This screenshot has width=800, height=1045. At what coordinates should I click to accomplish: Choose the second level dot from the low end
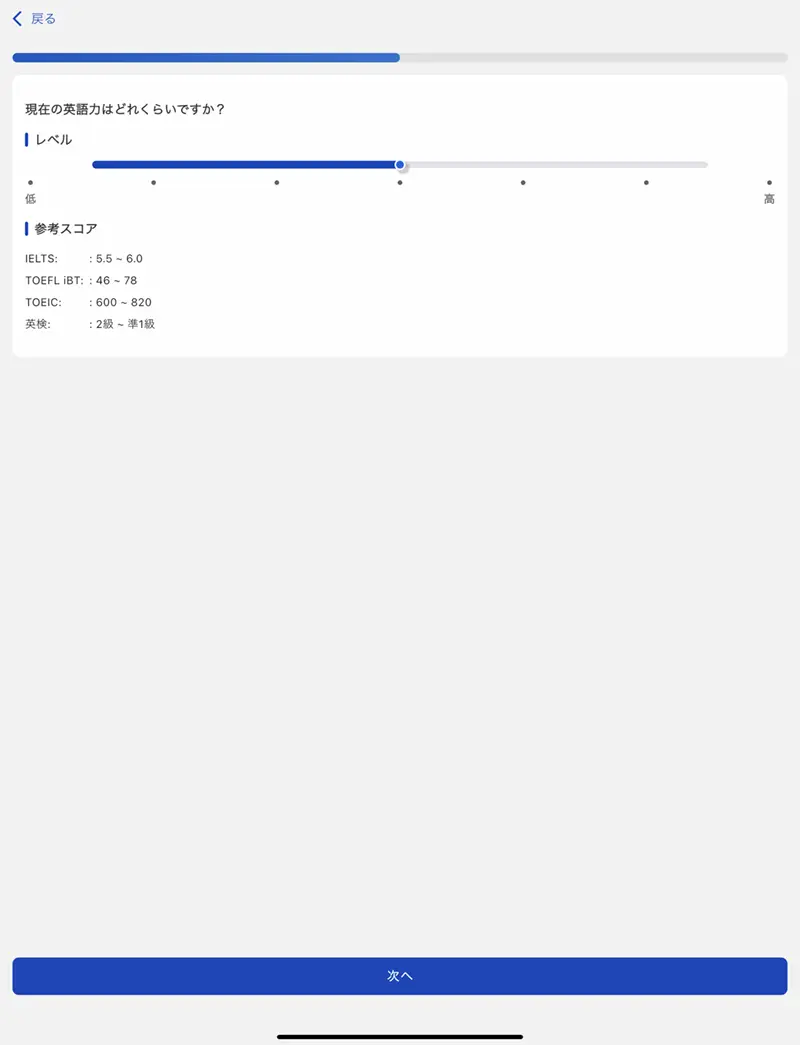pyautogui.click(x=153, y=182)
